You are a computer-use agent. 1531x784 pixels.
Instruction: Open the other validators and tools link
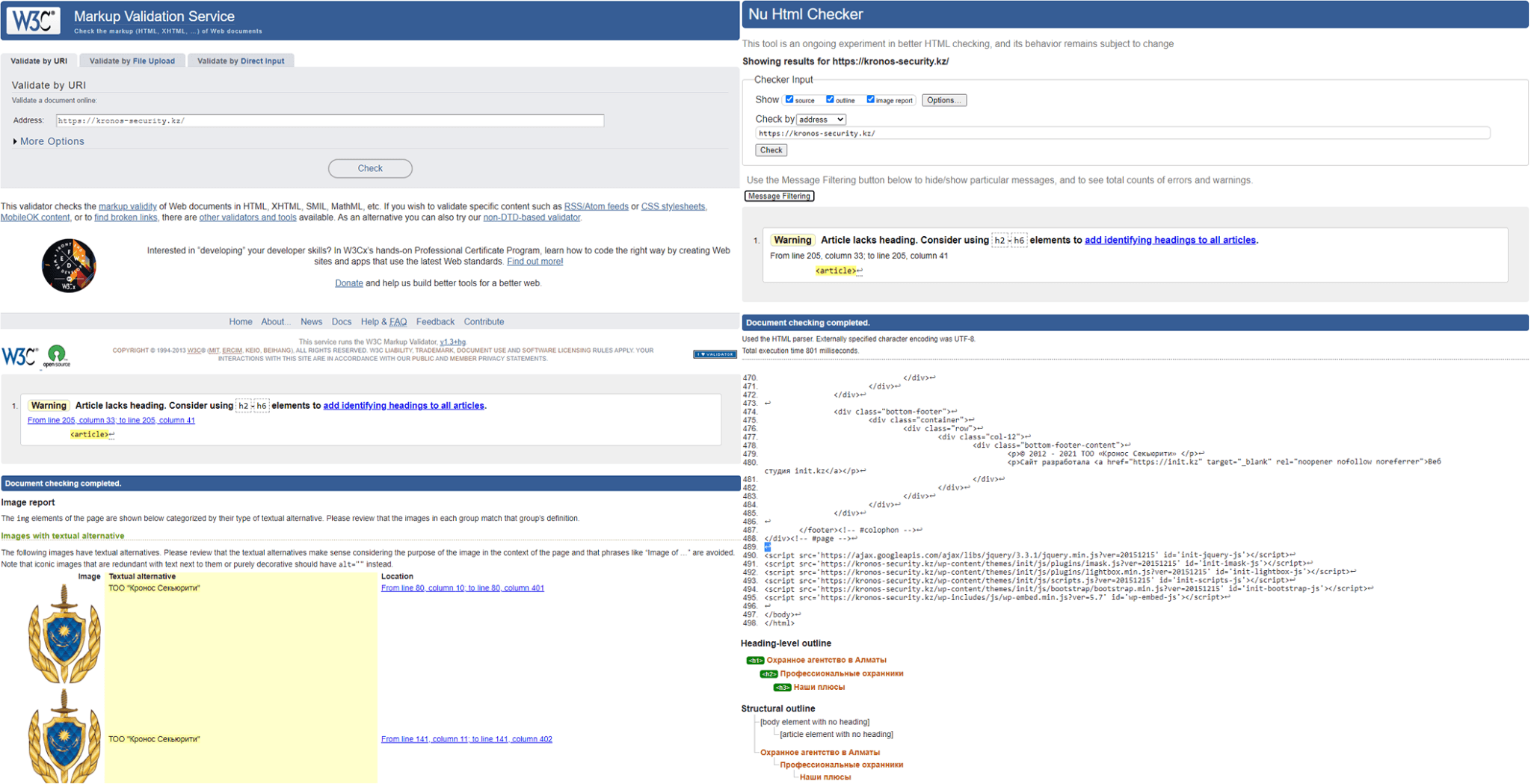(247, 218)
